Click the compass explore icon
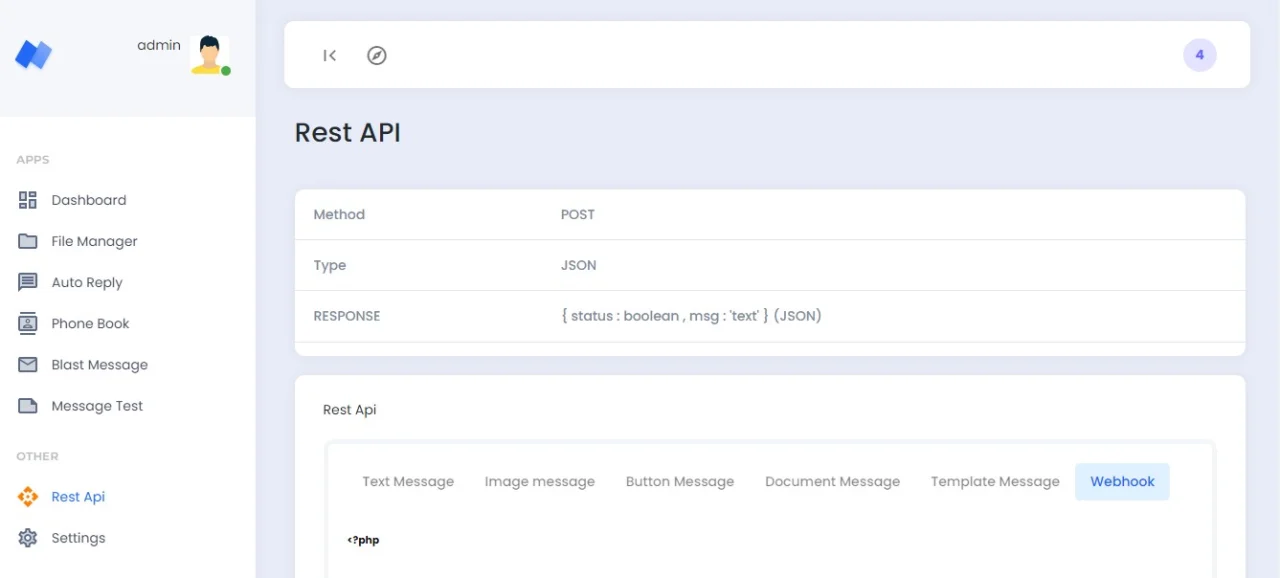Image resolution: width=1280 pixels, height=578 pixels. 376,55
